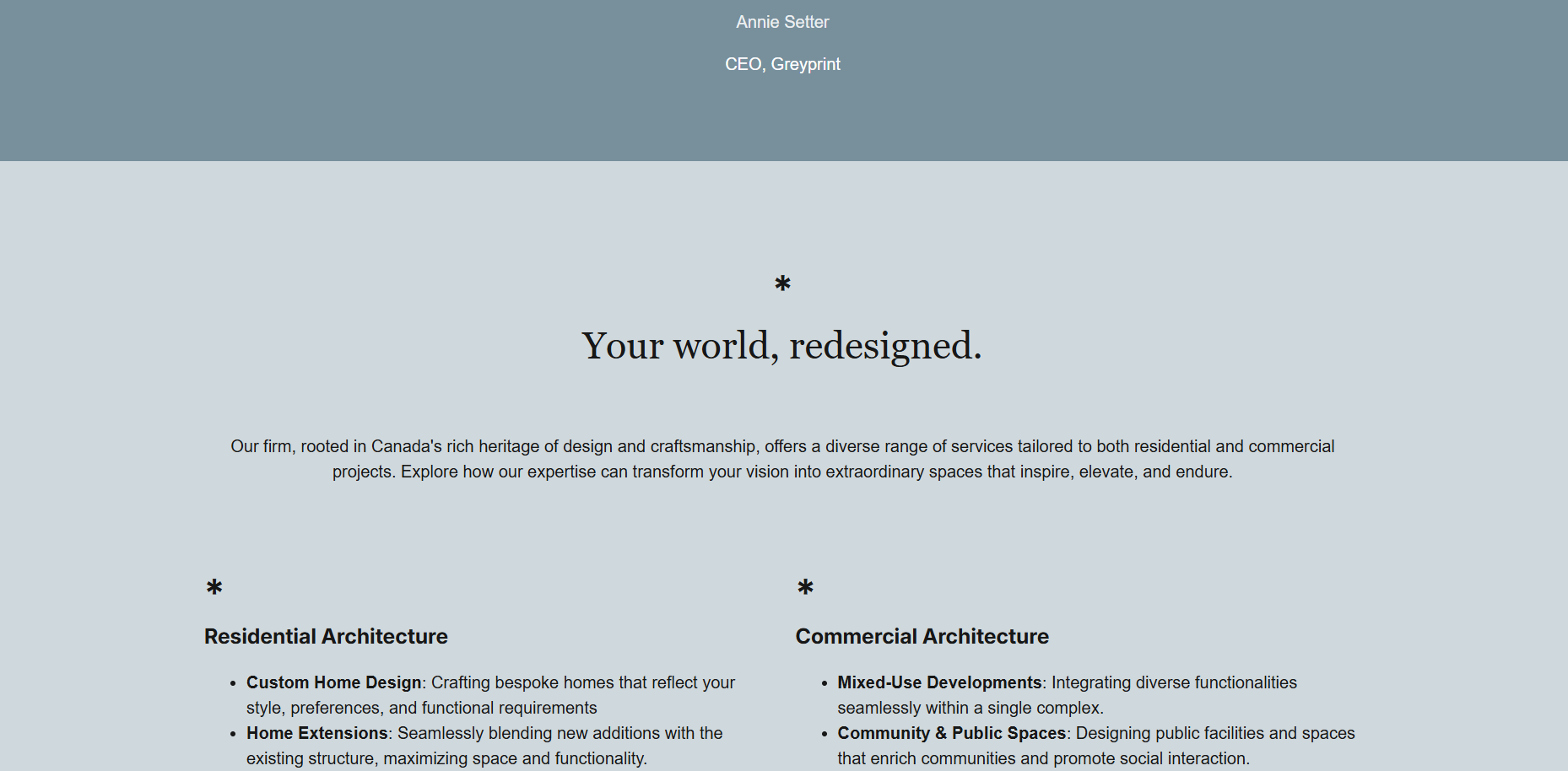The width and height of the screenshot is (1568, 771).
Task: Click the asterisk above Residential Architecture
Action: pos(214,587)
